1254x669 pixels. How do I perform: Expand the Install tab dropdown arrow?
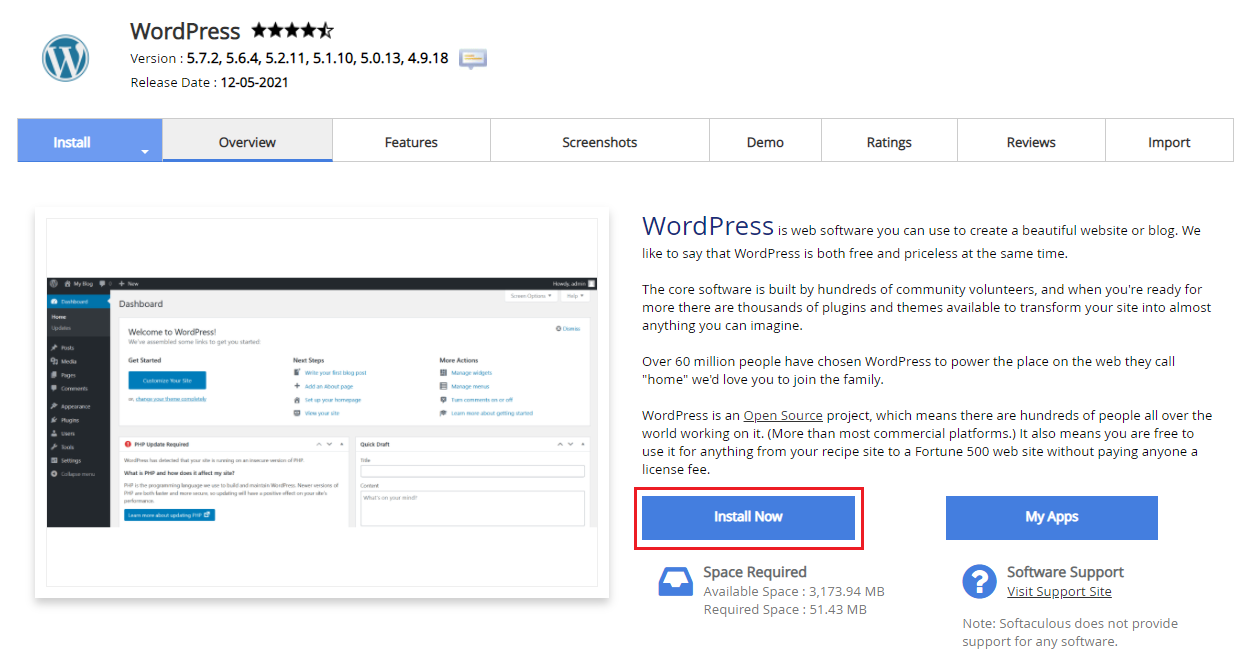coord(145,152)
